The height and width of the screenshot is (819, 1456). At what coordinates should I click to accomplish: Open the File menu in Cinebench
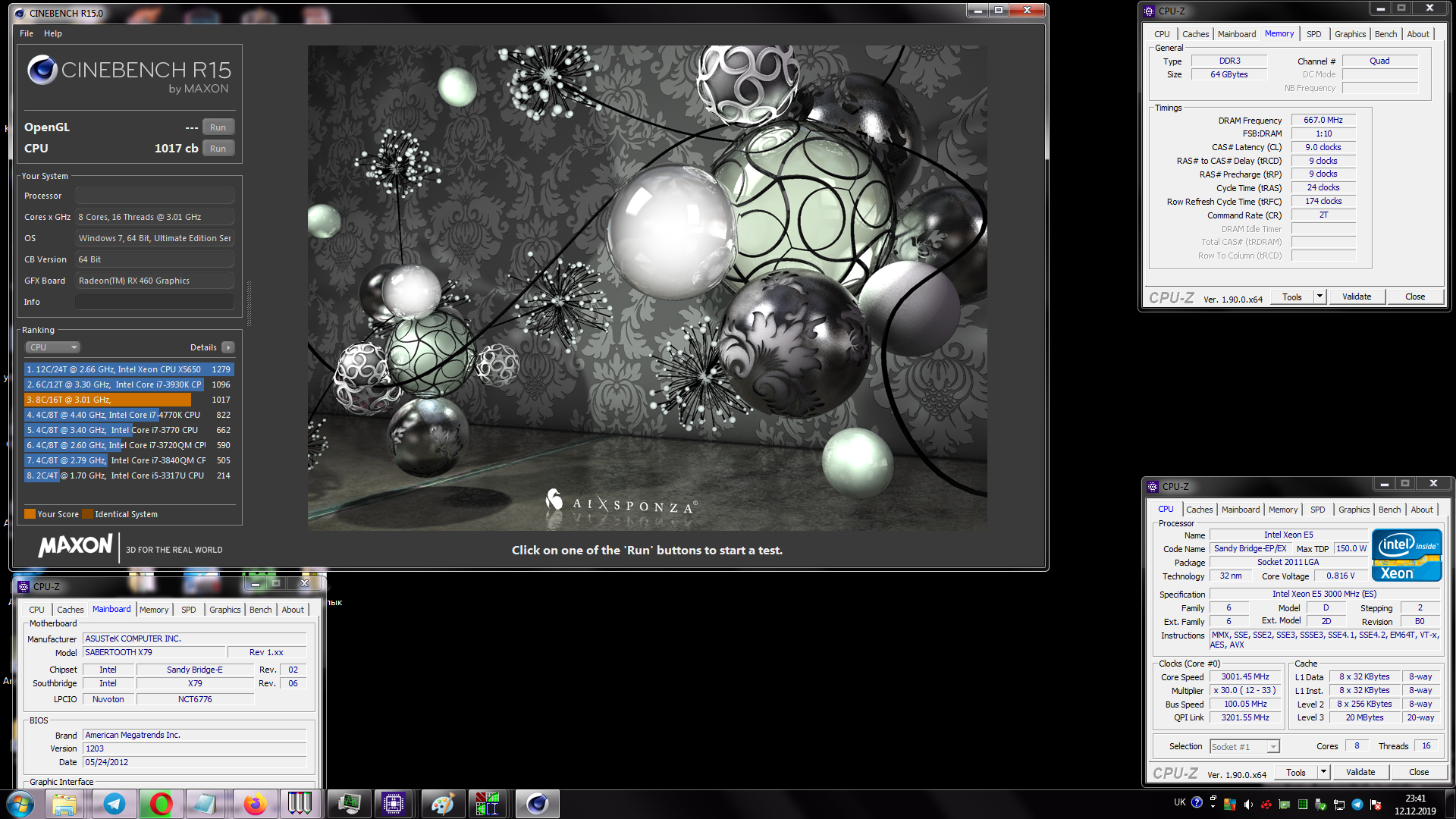(x=27, y=33)
